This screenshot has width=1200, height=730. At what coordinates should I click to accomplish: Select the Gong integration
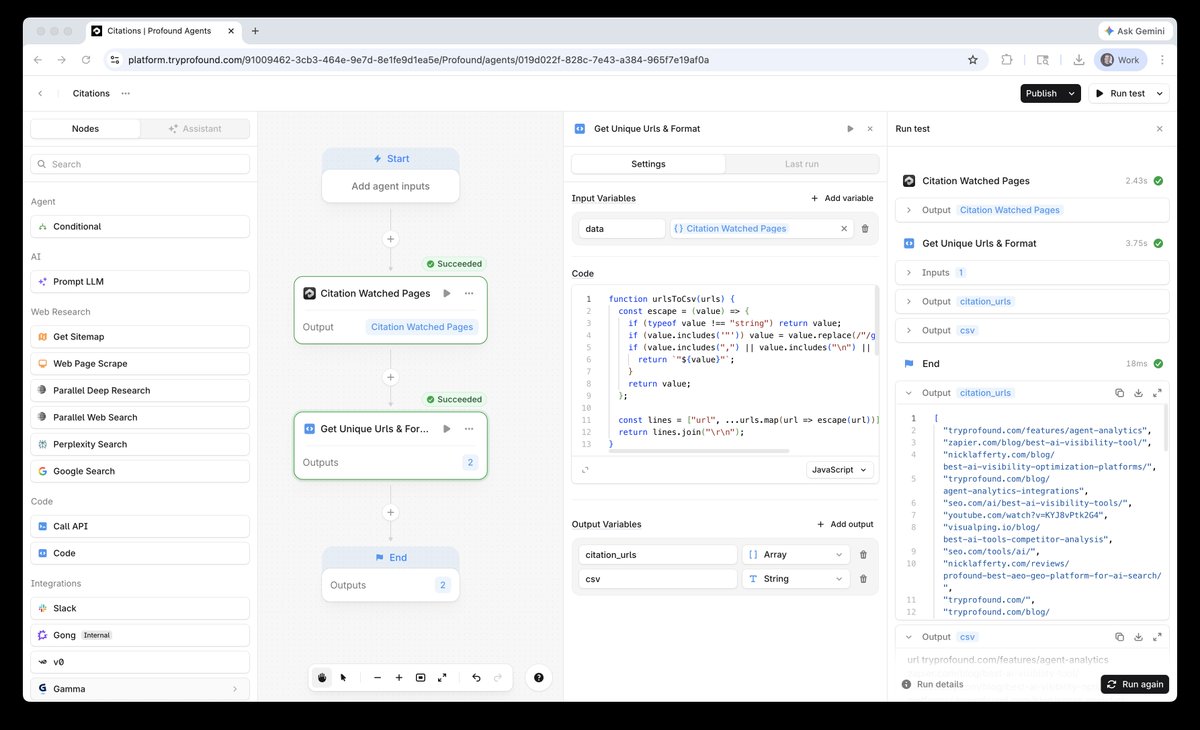pyautogui.click(x=140, y=636)
